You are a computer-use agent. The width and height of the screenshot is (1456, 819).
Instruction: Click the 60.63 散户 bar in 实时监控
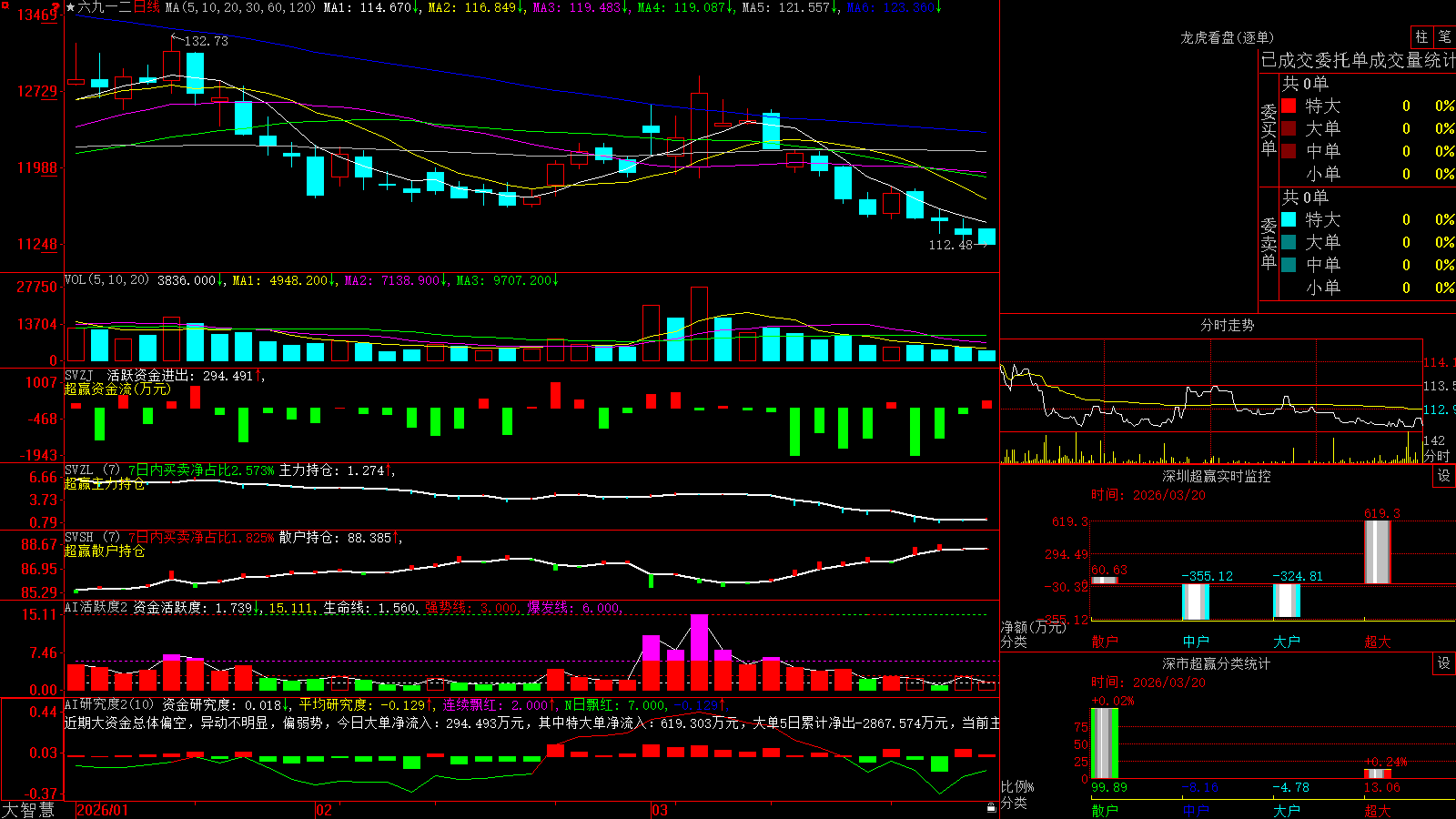(1105, 581)
